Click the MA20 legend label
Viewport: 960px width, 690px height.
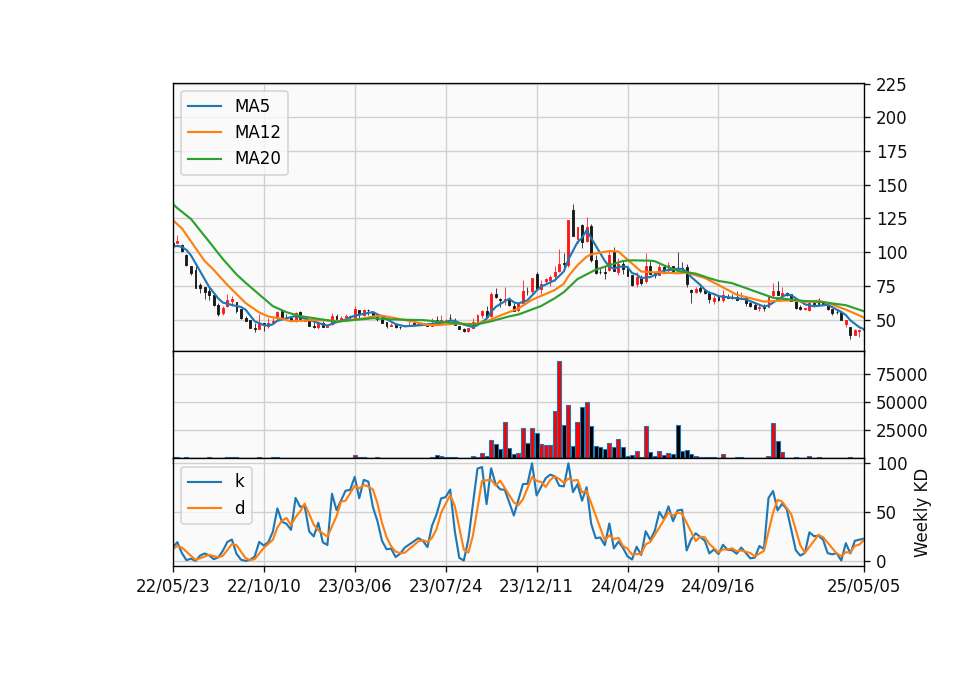257,159
